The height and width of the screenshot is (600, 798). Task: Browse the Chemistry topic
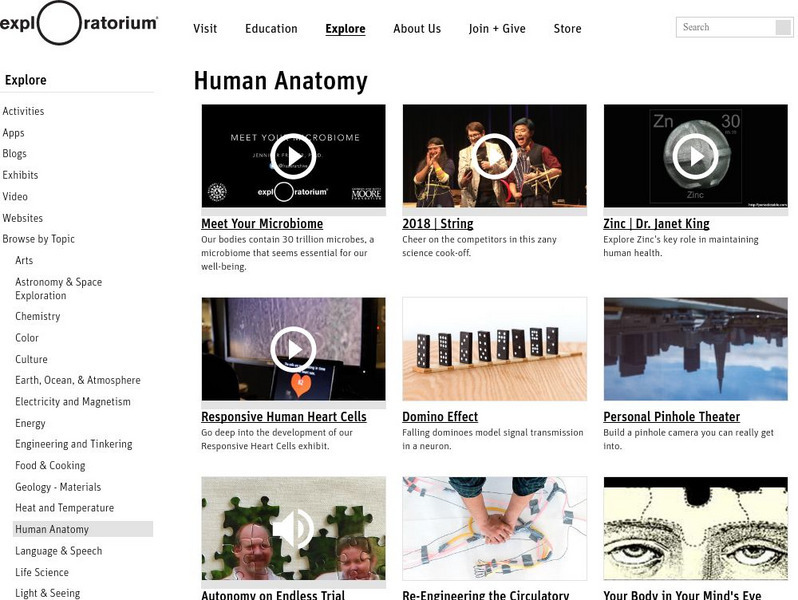[x=38, y=317]
